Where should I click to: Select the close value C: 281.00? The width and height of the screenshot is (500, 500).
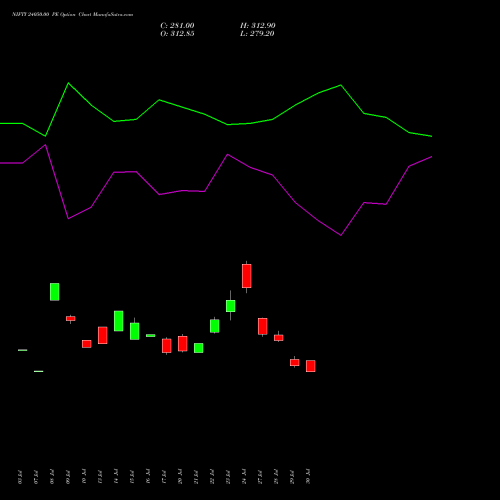click(x=177, y=26)
